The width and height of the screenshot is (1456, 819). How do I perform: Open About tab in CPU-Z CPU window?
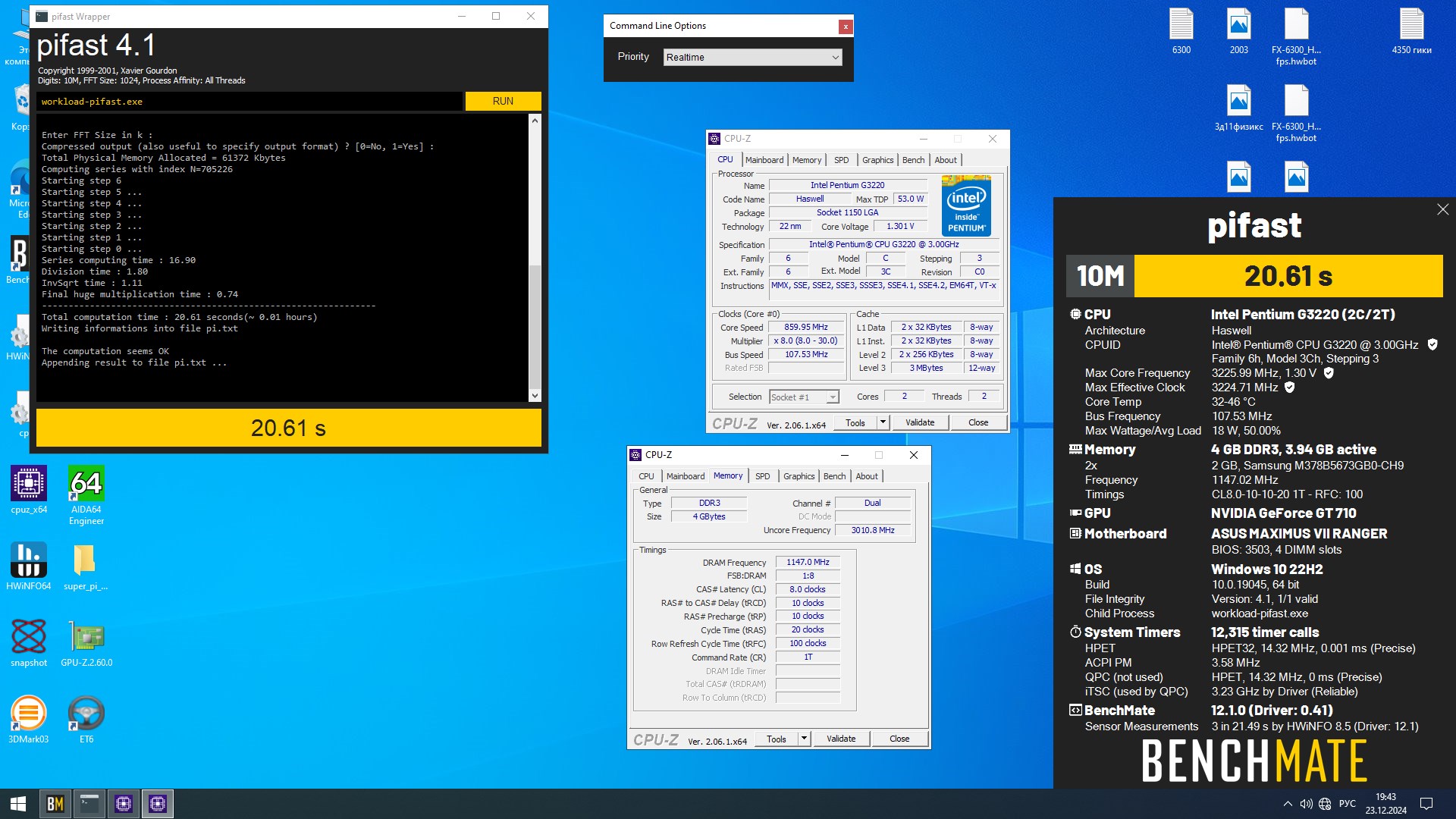click(x=946, y=160)
